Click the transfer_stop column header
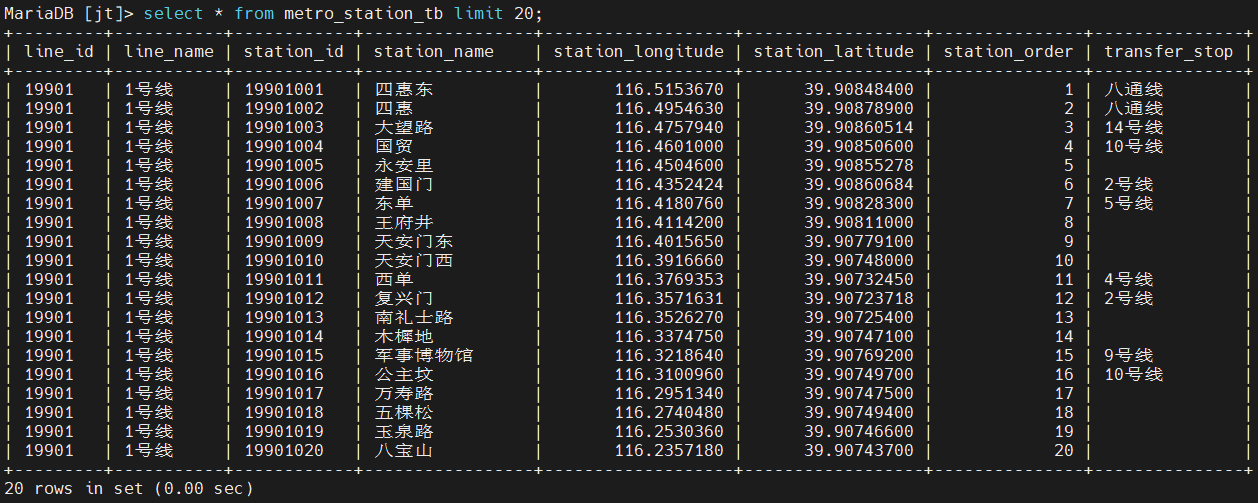Image resolution: width=1258 pixels, height=503 pixels. click(x=1168, y=51)
